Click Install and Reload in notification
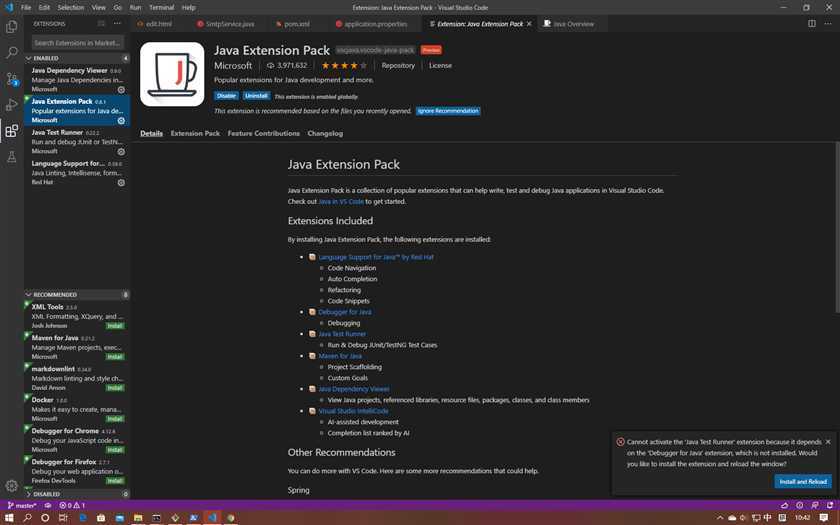The image size is (840, 525). (x=803, y=482)
